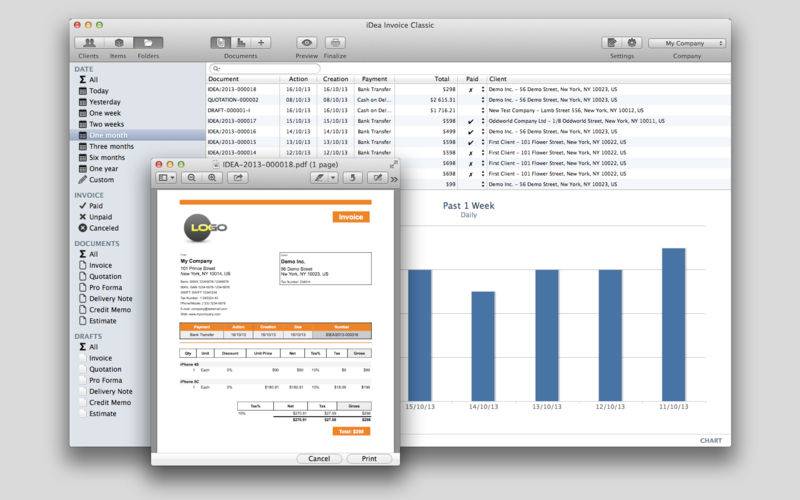
Task: Click Cancel in the print preview
Action: pyautogui.click(x=319, y=459)
